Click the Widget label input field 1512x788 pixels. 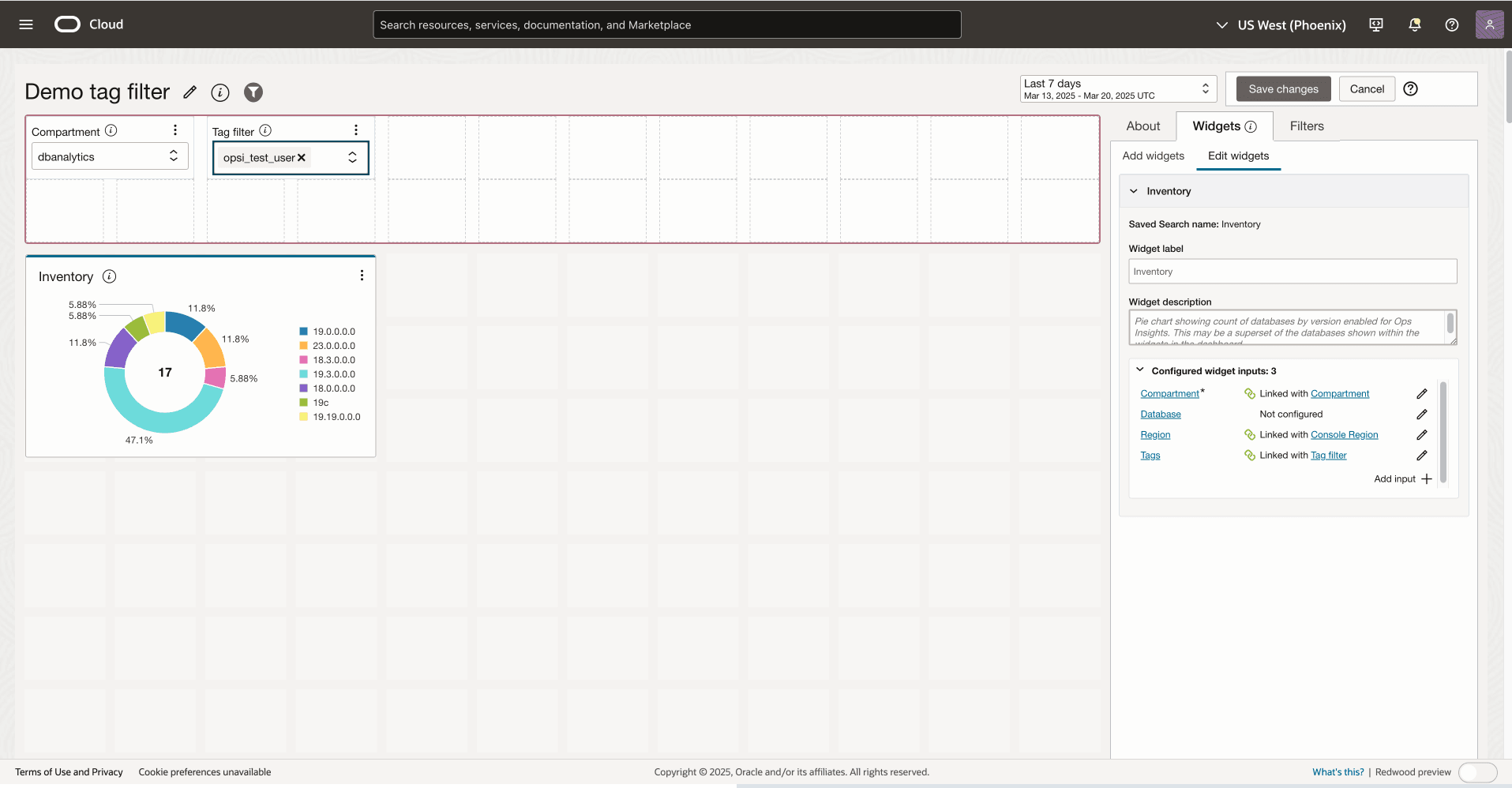pos(1292,272)
